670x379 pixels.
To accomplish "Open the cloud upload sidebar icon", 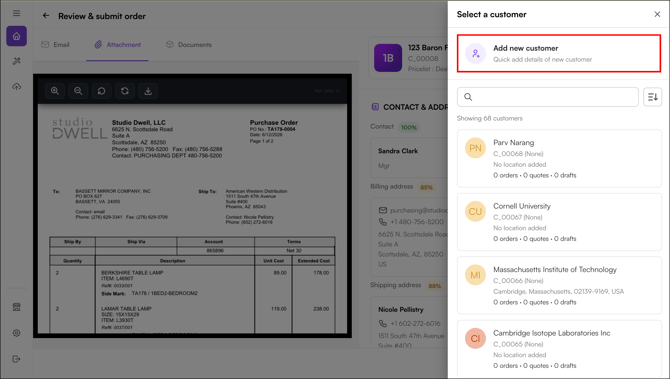I will tap(17, 87).
